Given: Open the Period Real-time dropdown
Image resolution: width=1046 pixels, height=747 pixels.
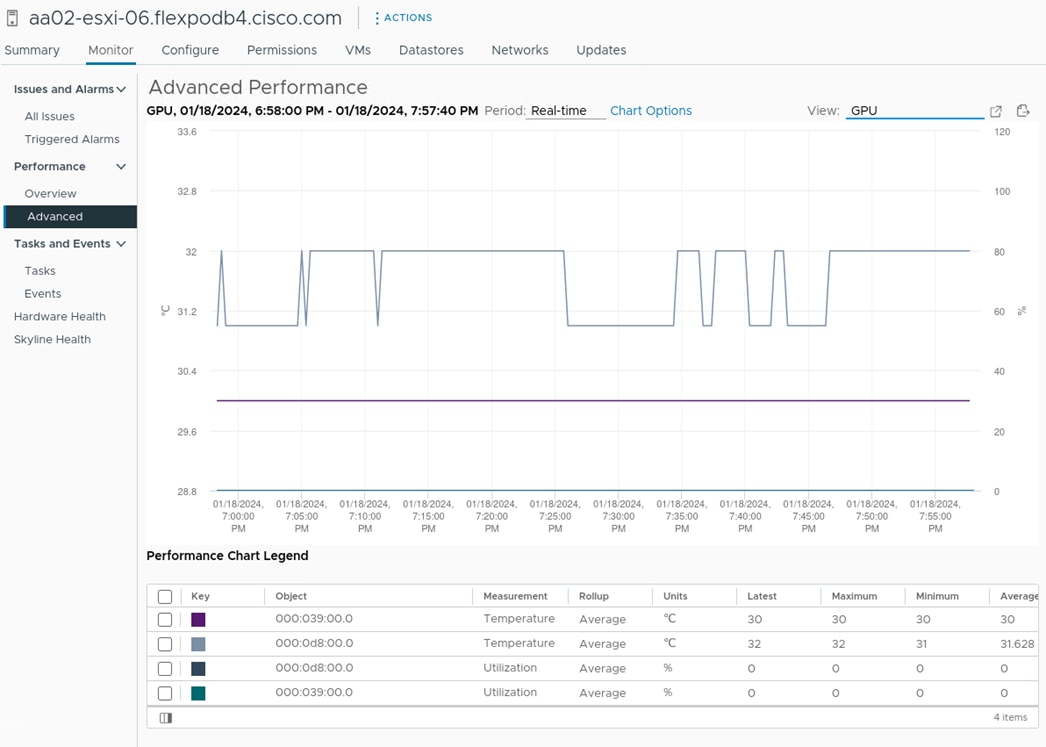Looking at the screenshot, I should (566, 111).
